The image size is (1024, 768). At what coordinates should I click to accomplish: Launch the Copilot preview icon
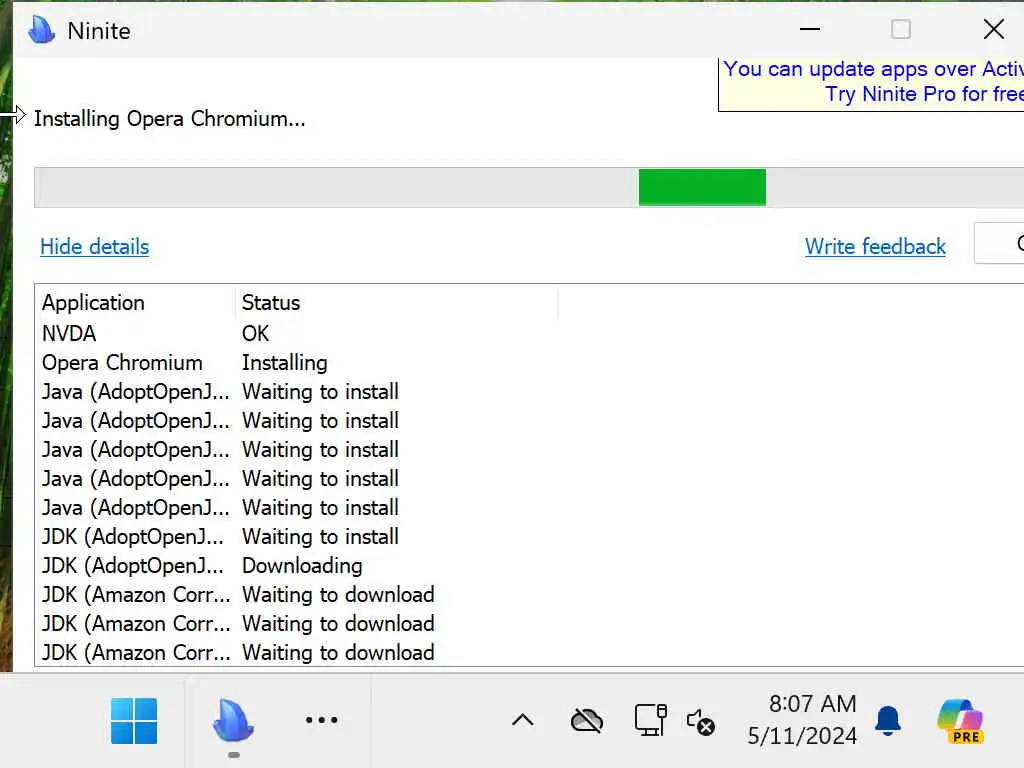[960, 721]
